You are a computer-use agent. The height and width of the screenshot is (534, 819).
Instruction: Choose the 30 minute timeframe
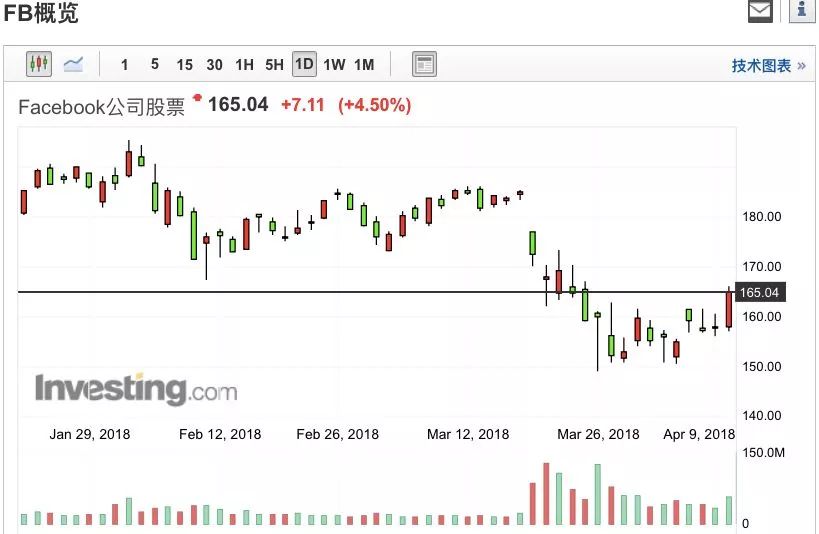click(214, 65)
